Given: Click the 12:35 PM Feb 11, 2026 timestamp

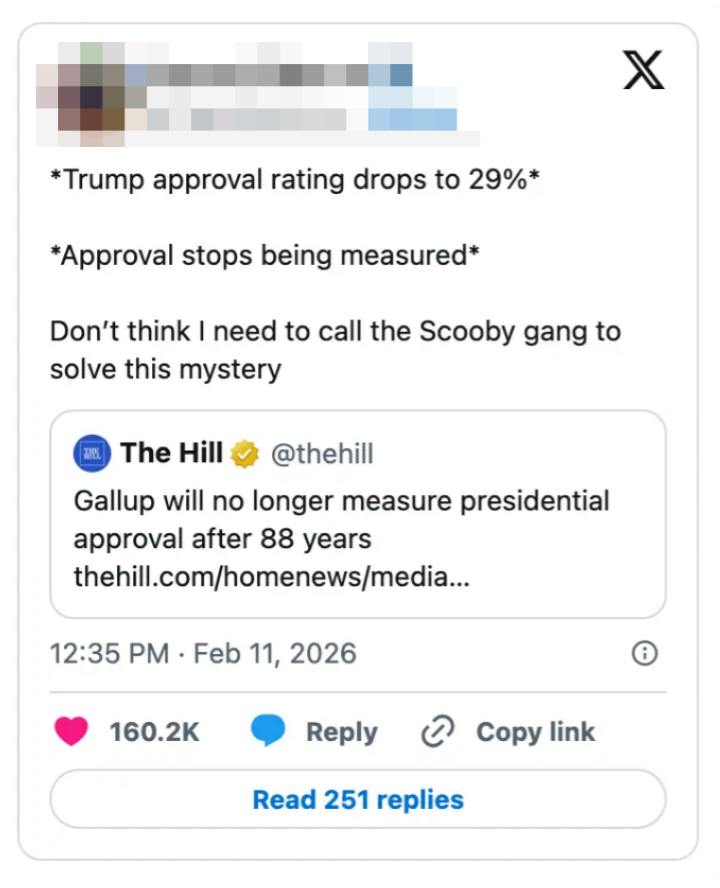Looking at the screenshot, I should click(203, 654).
